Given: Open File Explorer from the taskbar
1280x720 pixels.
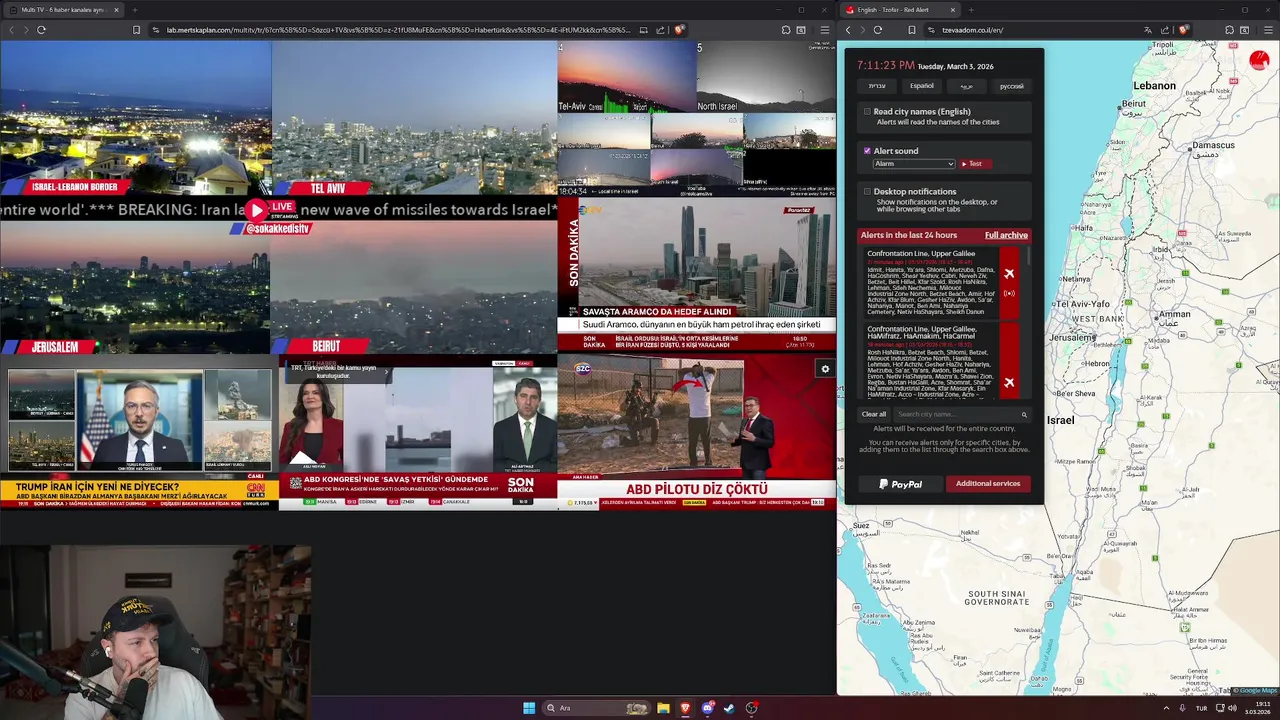Looking at the screenshot, I should click(x=663, y=708).
